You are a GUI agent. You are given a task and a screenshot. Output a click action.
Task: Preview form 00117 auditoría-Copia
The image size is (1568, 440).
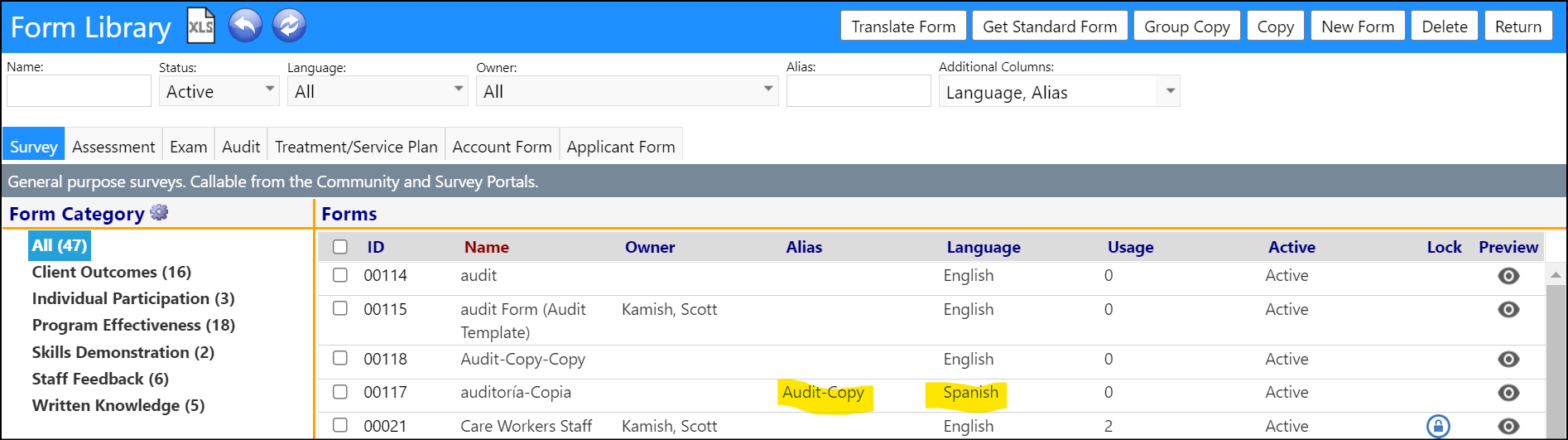coord(1508,393)
